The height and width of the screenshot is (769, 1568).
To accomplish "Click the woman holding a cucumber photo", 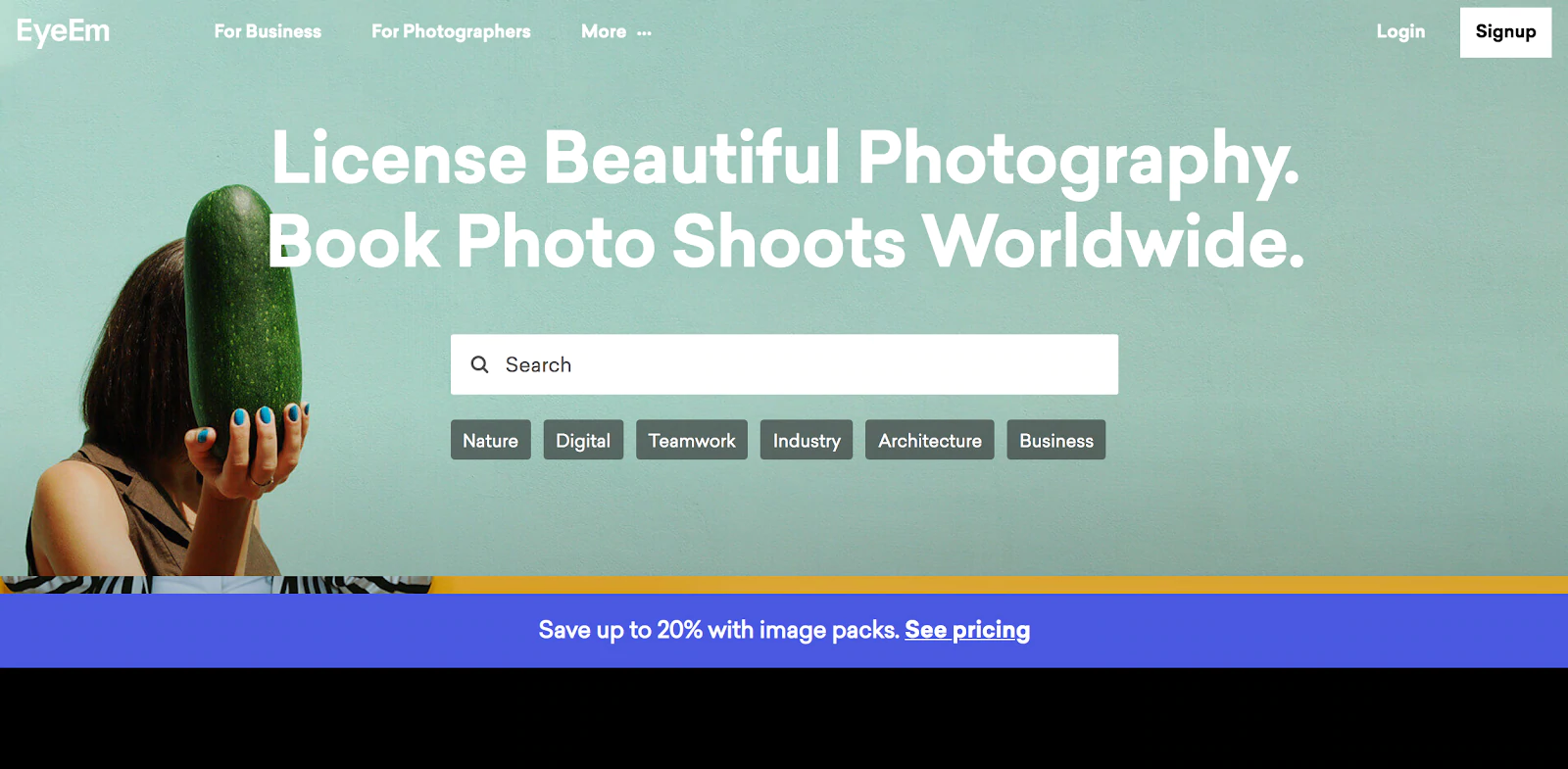I will point(176,411).
